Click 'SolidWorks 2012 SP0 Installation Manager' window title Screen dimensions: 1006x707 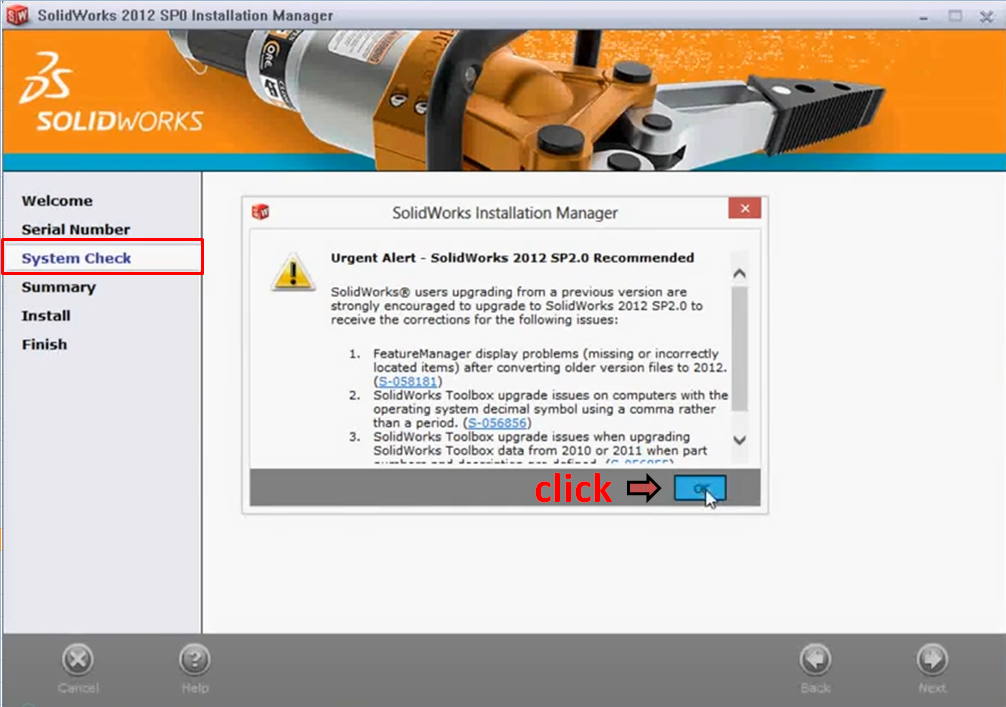(x=185, y=15)
